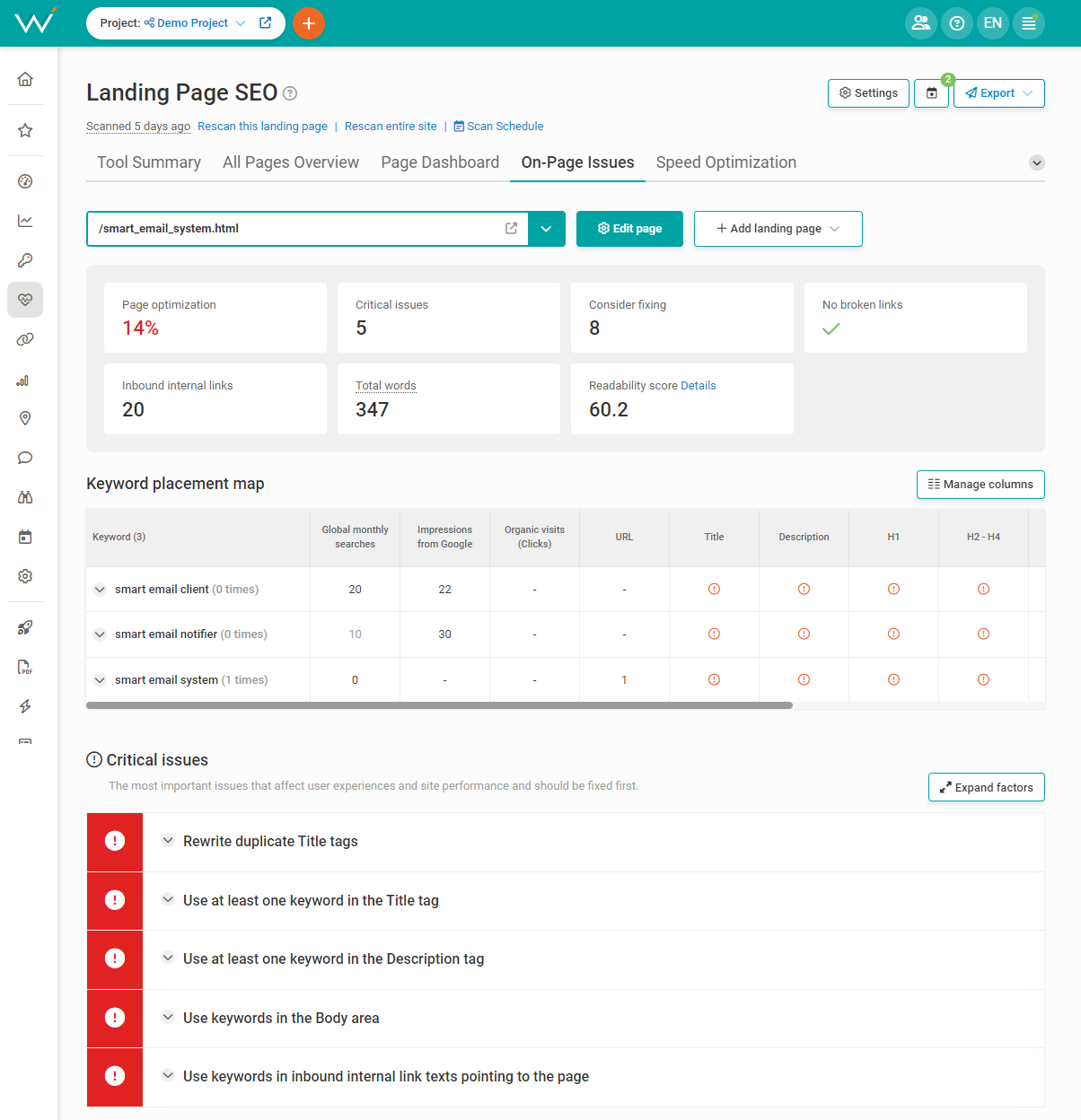Select the On-Page Issues tab
Image resolution: width=1081 pixels, height=1120 pixels.
pos(577,162)
